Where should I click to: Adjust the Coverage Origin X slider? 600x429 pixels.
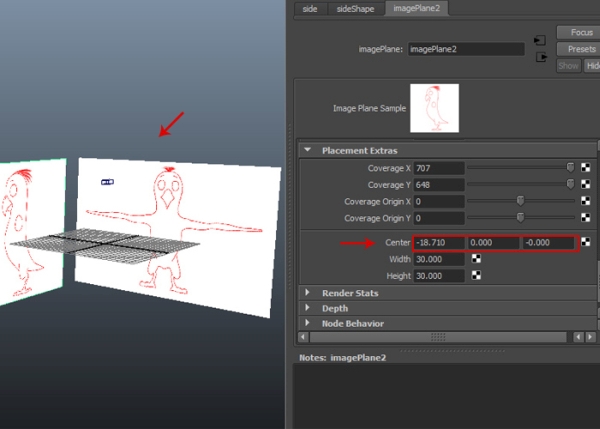click(x=521, y=201)
